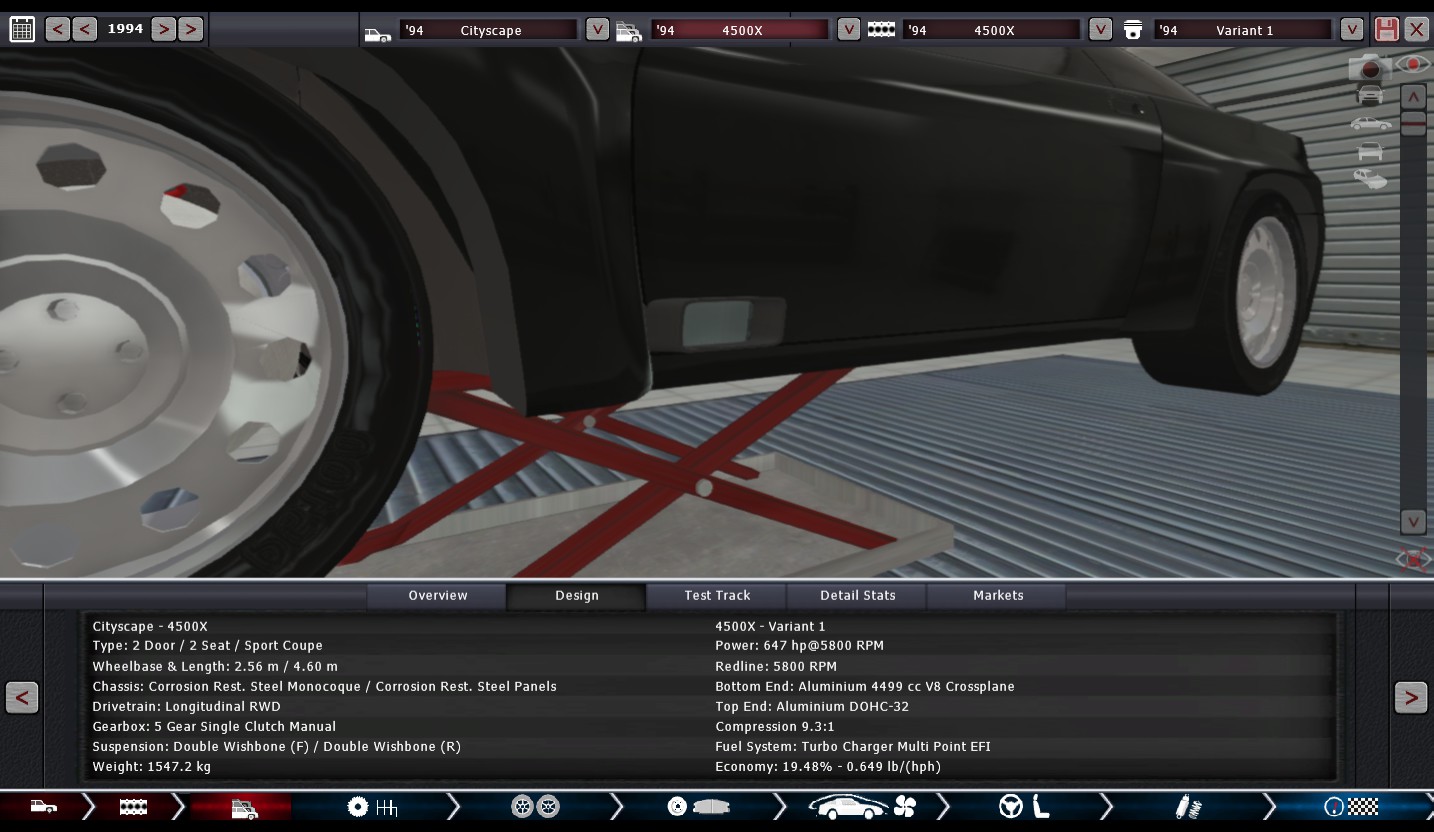1434x832 pixels.
Task: Switch to the front view car icon
Action: point(1370,95)
